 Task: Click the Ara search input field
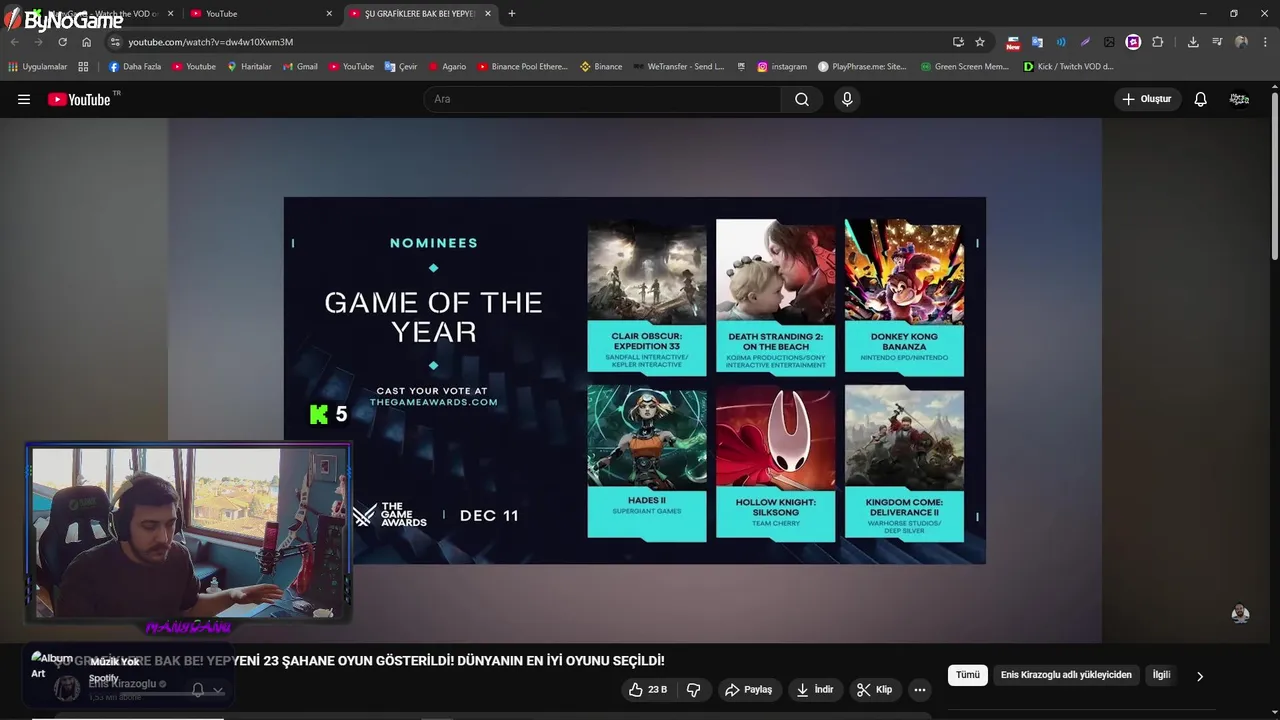tap(603, 99)
